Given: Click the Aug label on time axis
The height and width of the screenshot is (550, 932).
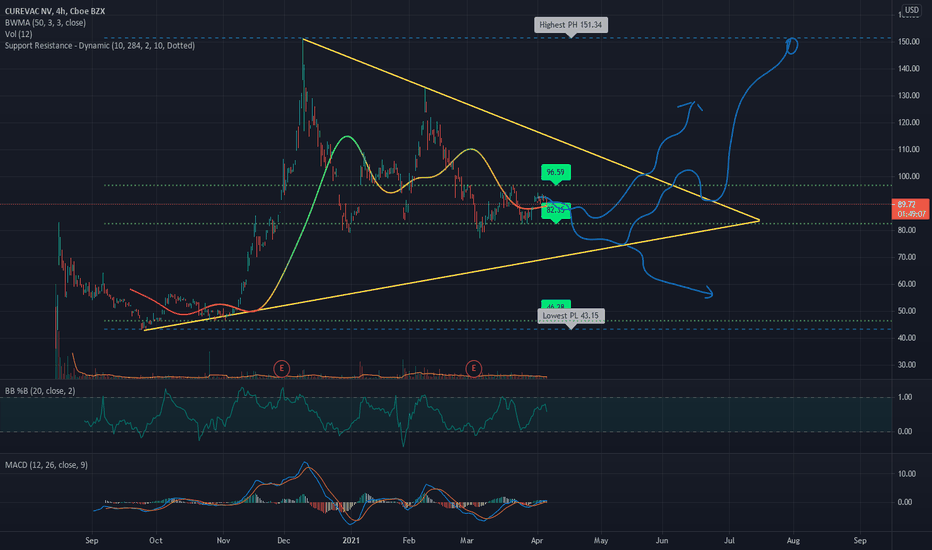Looking at the screenshot, I should coord(793,540).
